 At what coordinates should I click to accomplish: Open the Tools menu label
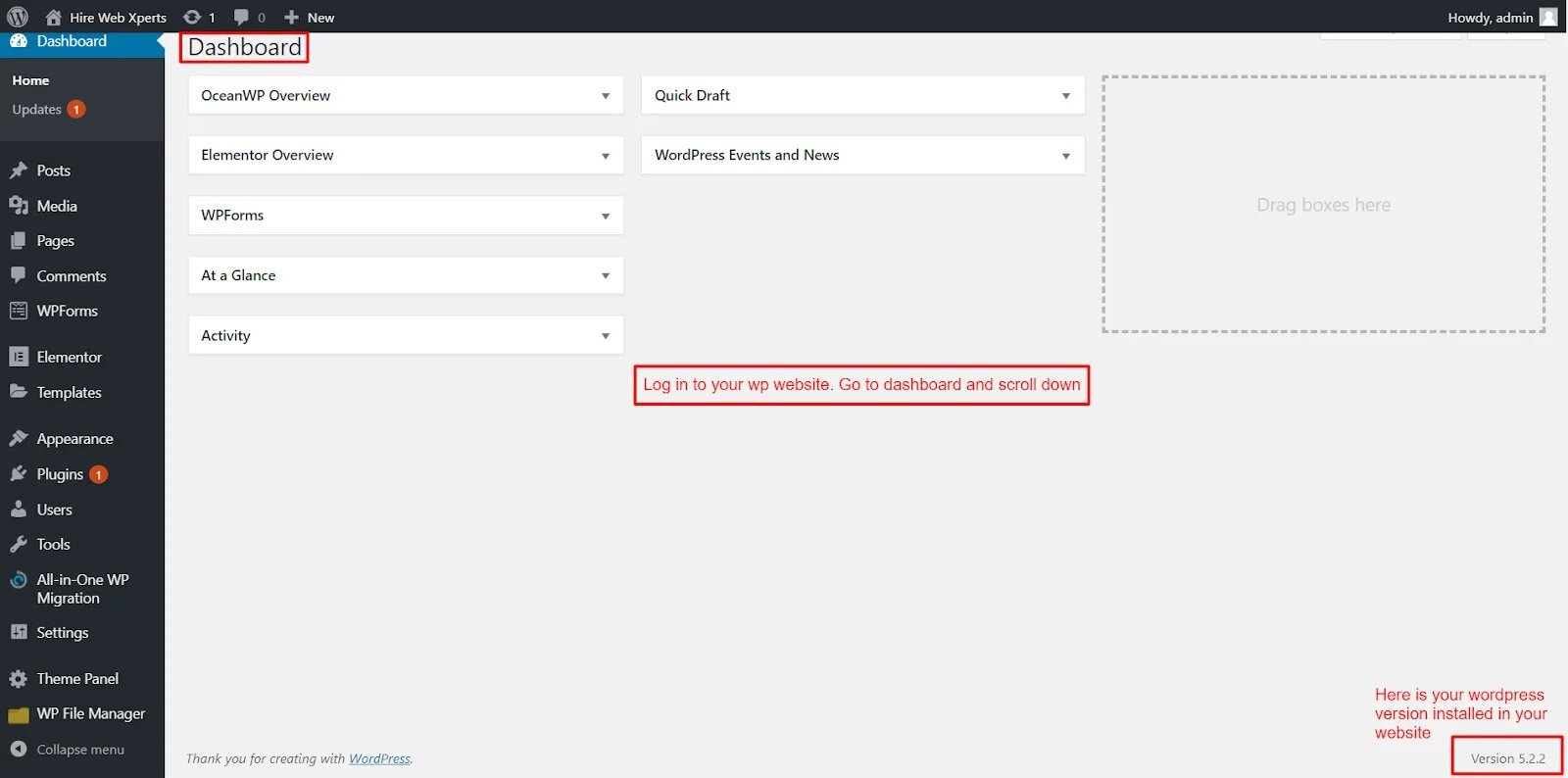(x=53, y=544)
